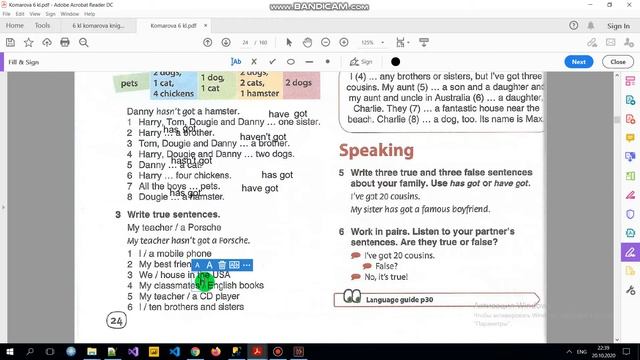The image size is (640, 360).
Task: Click the page number input field
Action: (245, 42)
